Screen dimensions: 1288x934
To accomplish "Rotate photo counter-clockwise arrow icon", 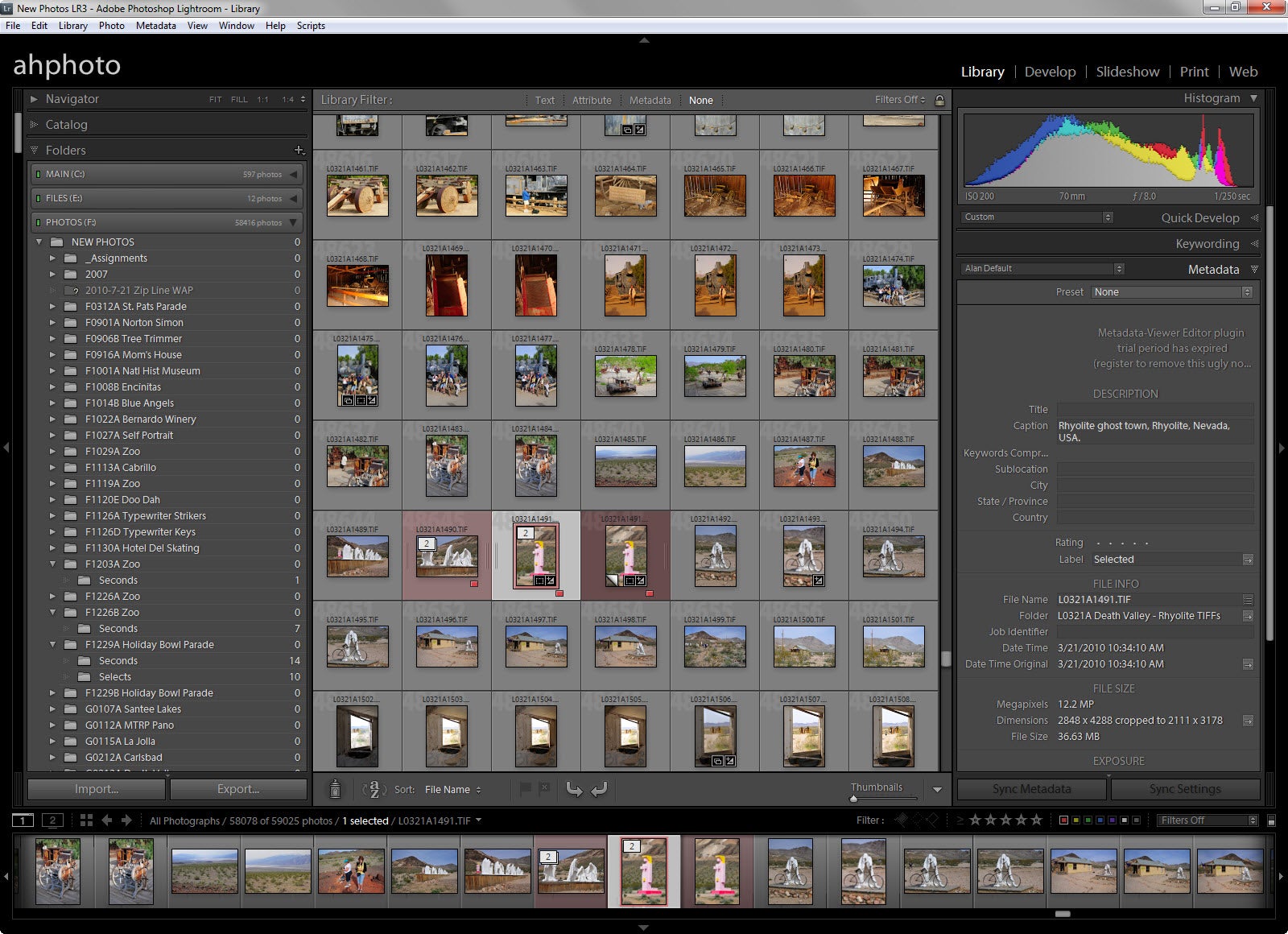I will (574, 789).
